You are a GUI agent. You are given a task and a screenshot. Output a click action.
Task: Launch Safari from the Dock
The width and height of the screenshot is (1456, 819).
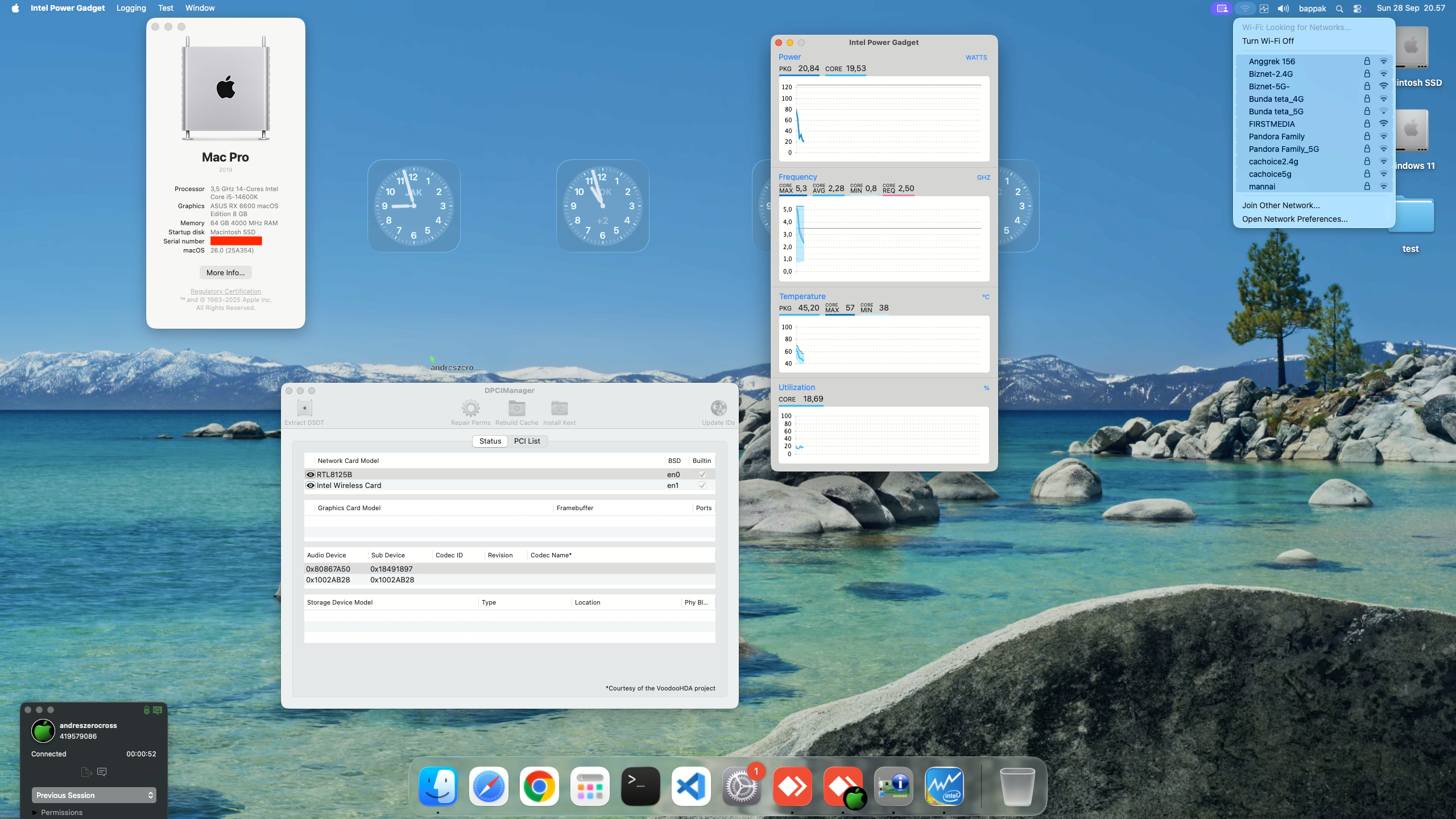(489, 787)
